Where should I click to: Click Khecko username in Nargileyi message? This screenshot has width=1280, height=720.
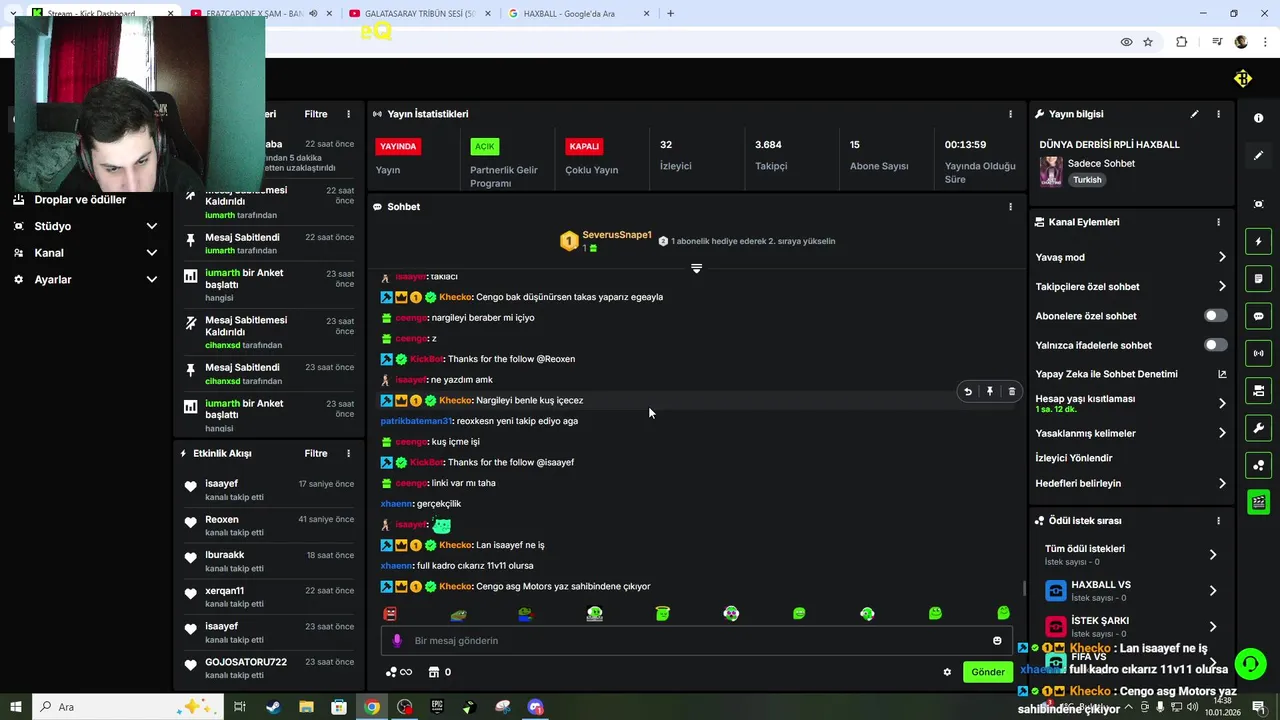pyautogui.click(x=455, y=400)
